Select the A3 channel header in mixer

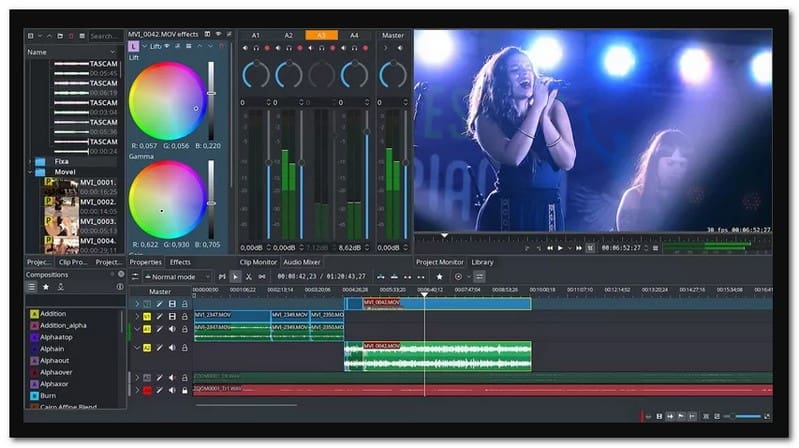[x=322, y=35]
